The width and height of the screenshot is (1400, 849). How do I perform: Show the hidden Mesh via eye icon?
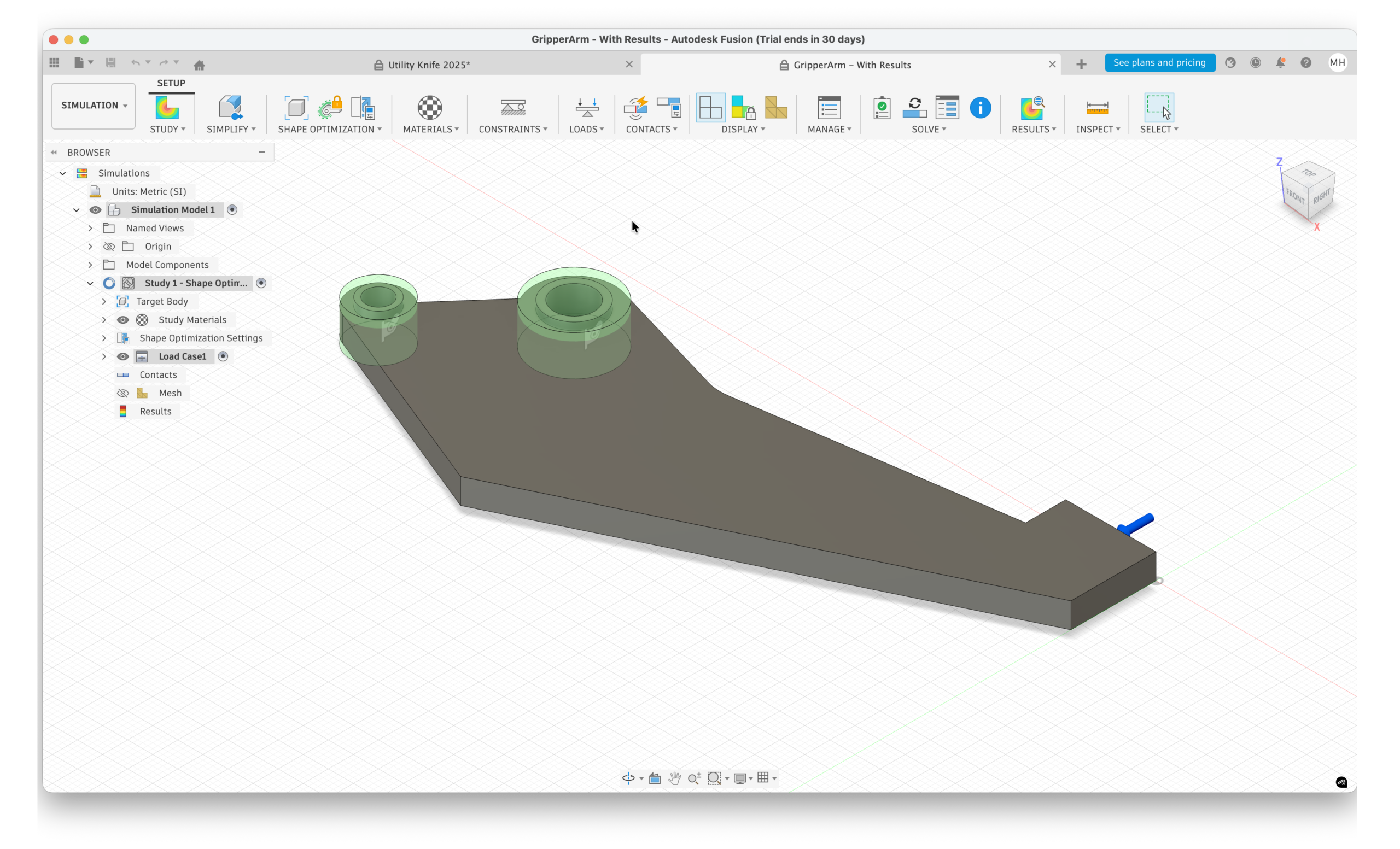[x=122, y=393]
